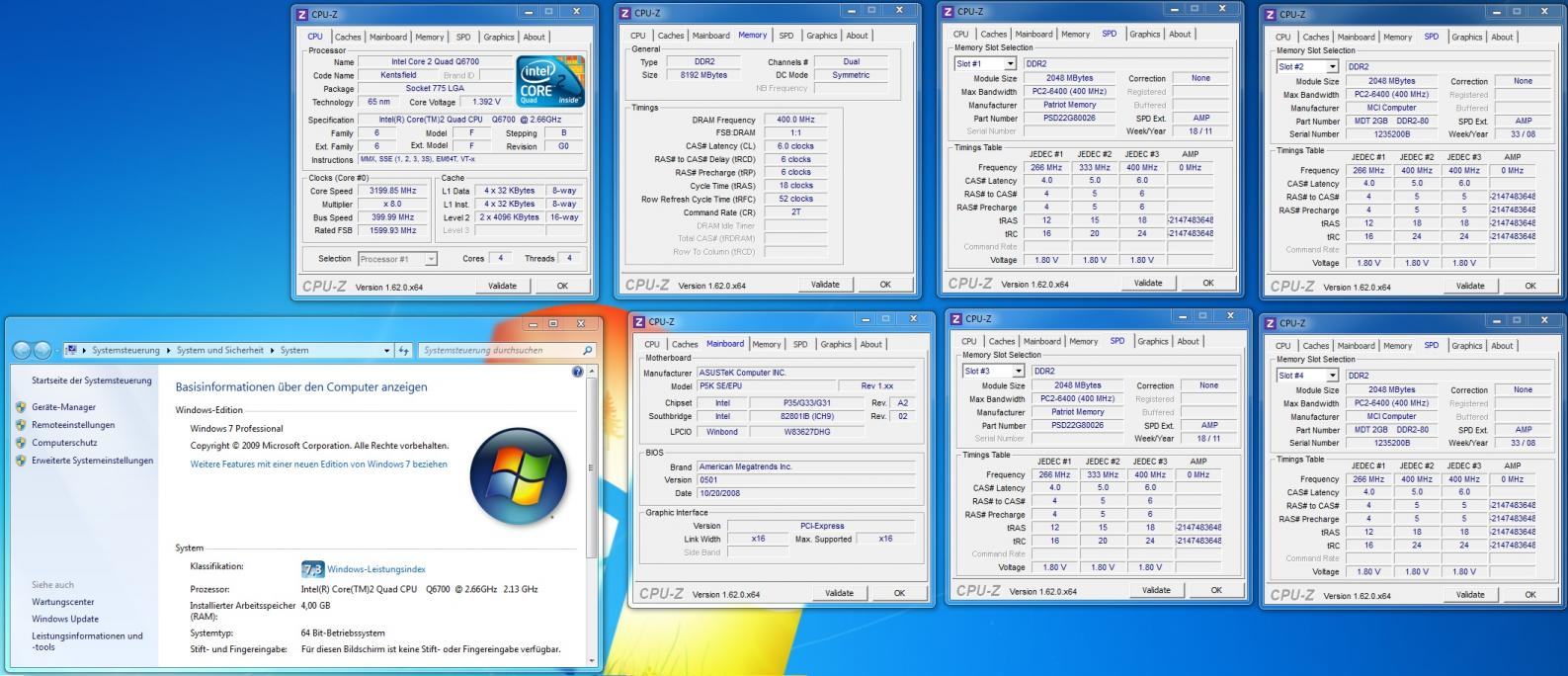Open Graphics tab in the Slot #1 SPD window
This screenshot has width=1568, height=676.
pyautogui.click(x=1145, y=34)
